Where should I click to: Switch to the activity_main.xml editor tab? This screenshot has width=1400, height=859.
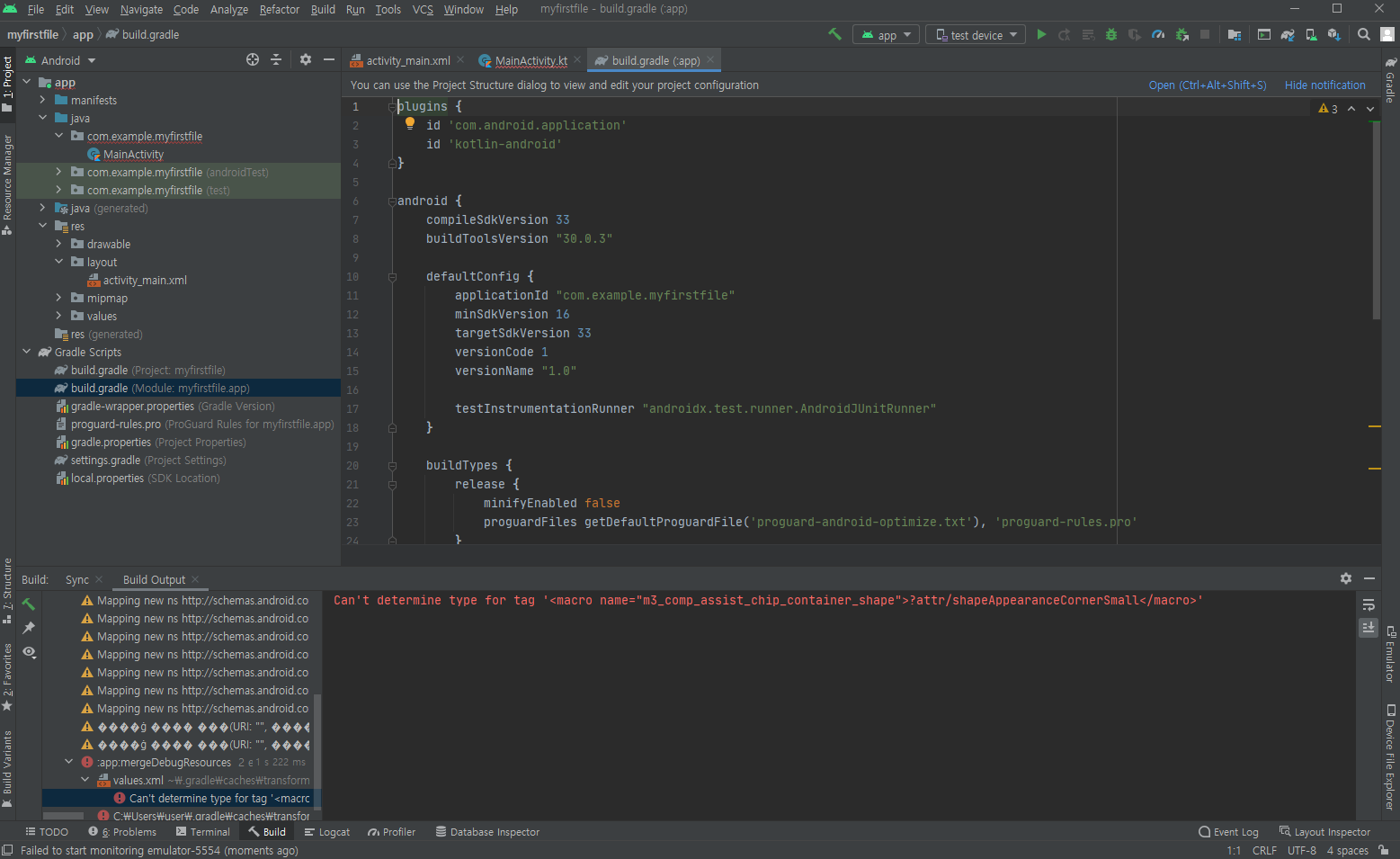[x=408, y=60]
